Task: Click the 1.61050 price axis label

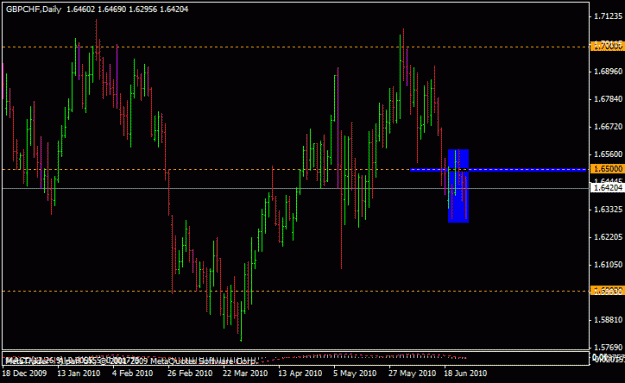Action: pyautogui.click(x=608, y=265)
